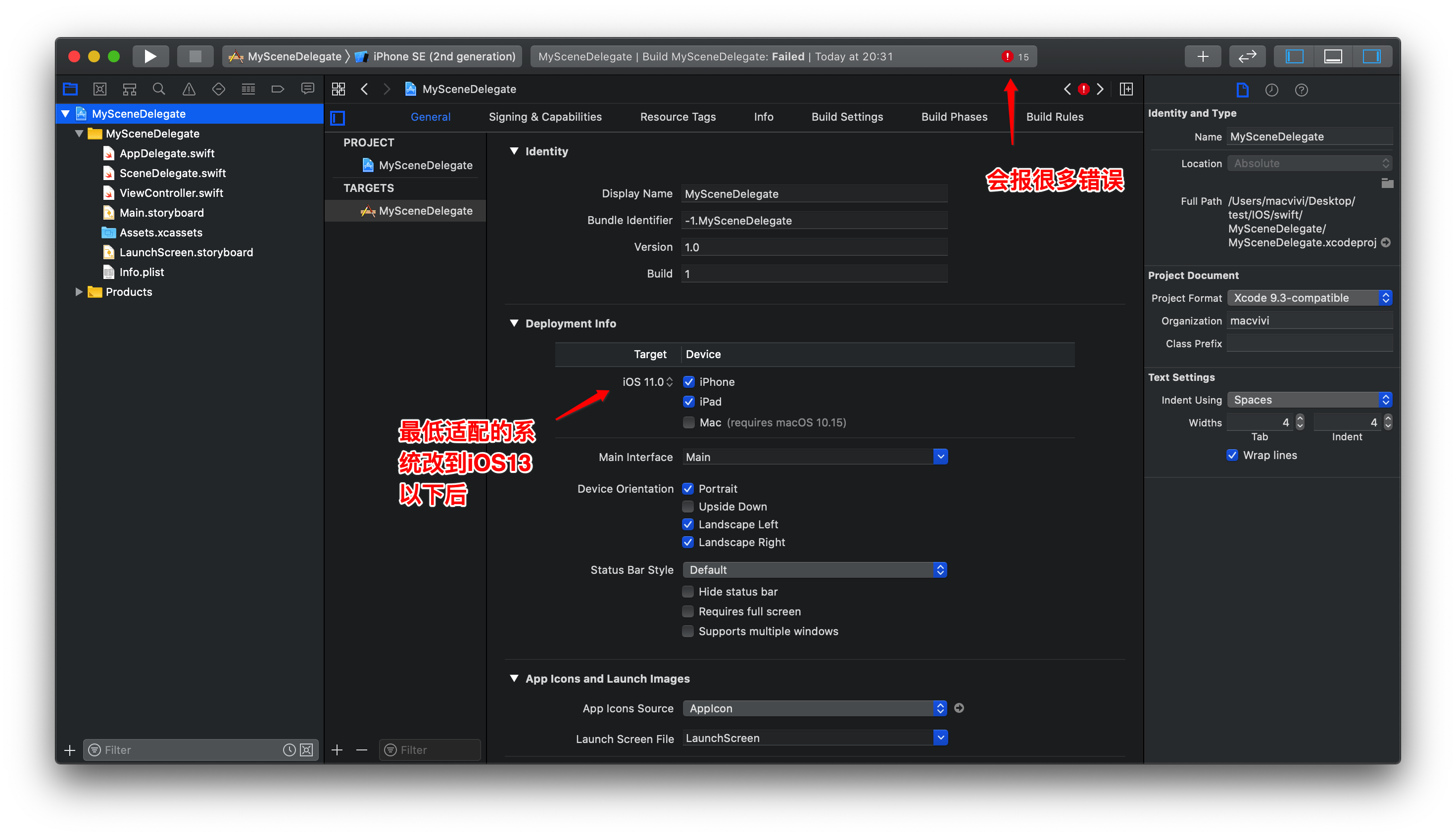Jump to next issue arrow

[1100, 89]
